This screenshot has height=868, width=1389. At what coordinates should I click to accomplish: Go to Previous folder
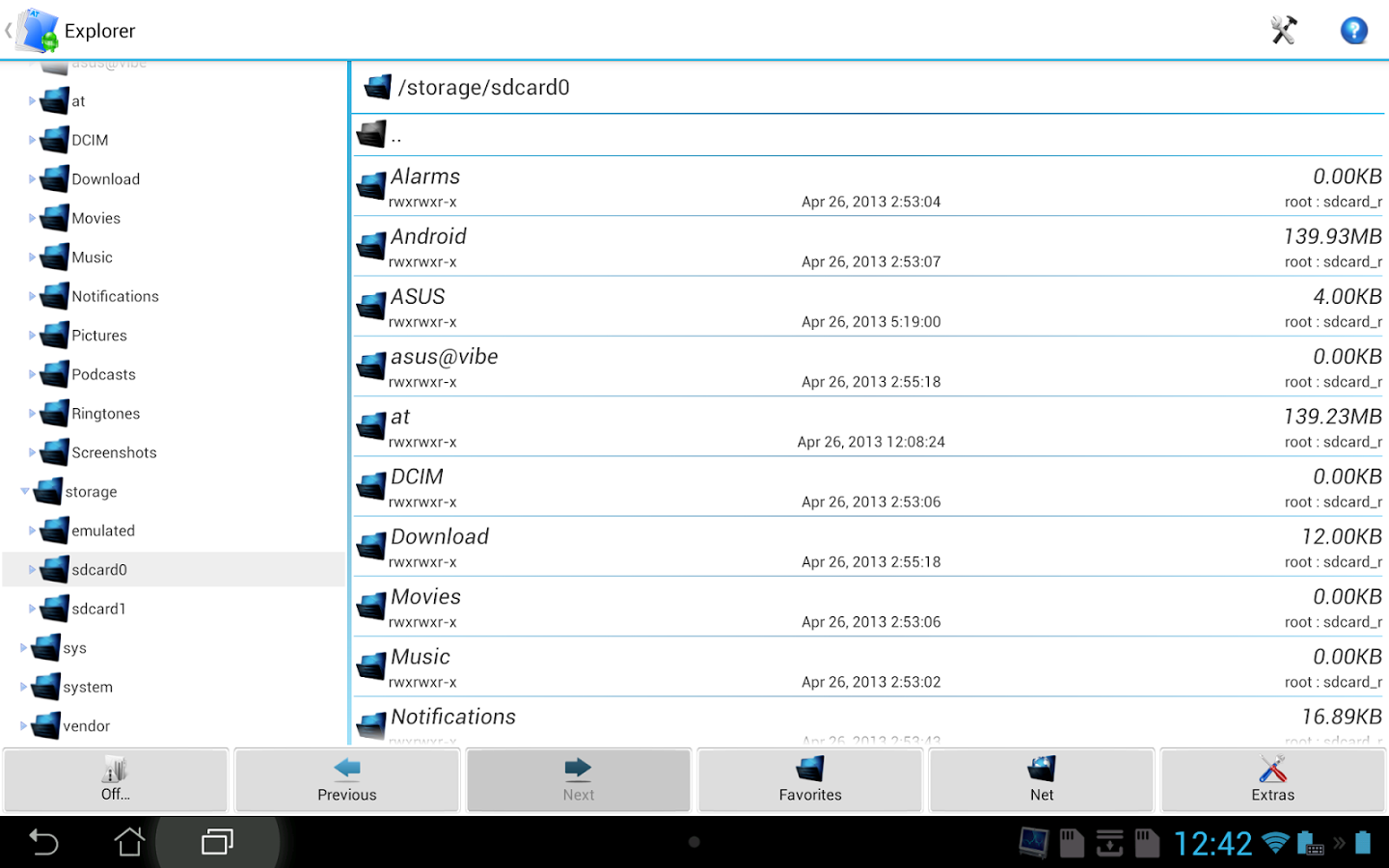(x=347, y=780)
